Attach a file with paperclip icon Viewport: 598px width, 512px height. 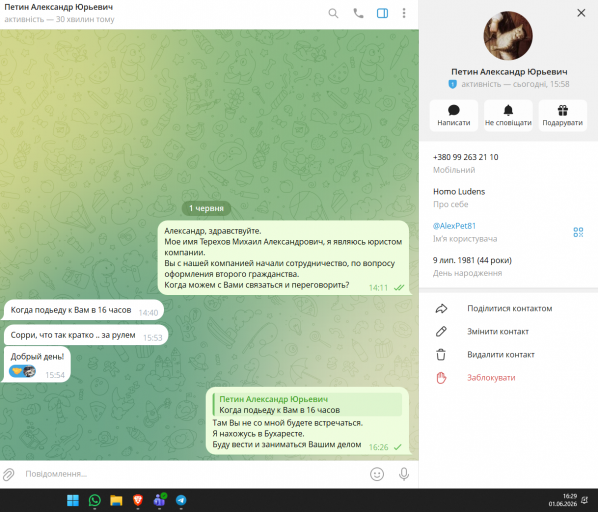click(x=8, y=474)
